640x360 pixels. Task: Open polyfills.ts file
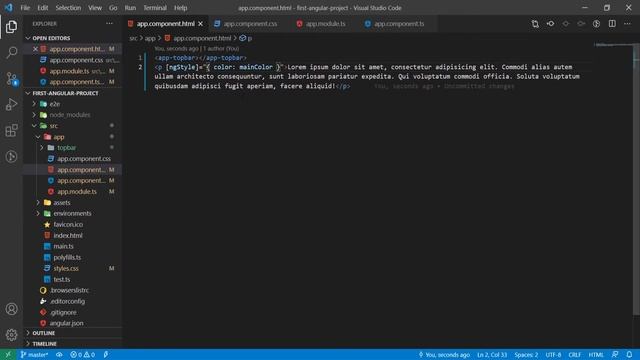point(67,258)
